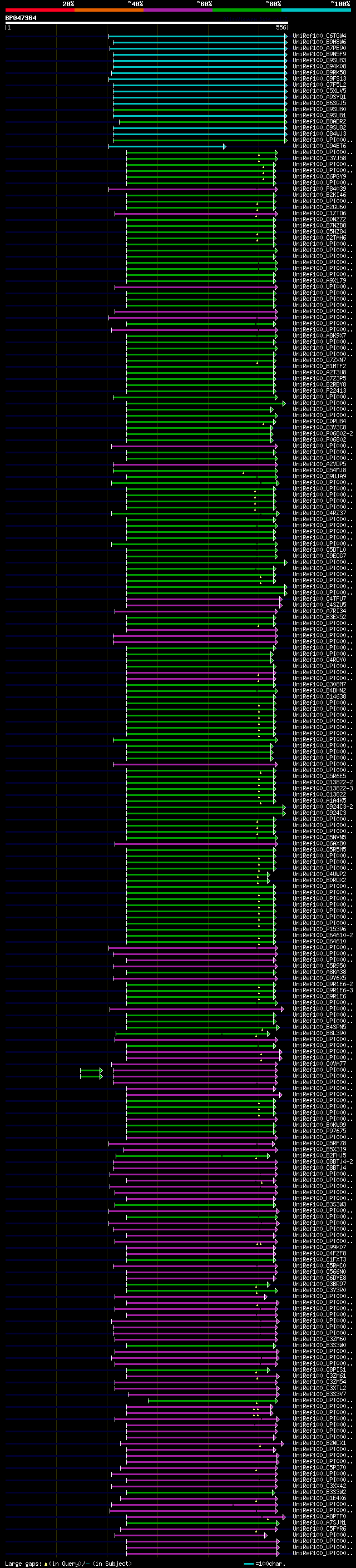
Task: Select the UniRef100_A8K9X7 label
Action: coord(319,335)
